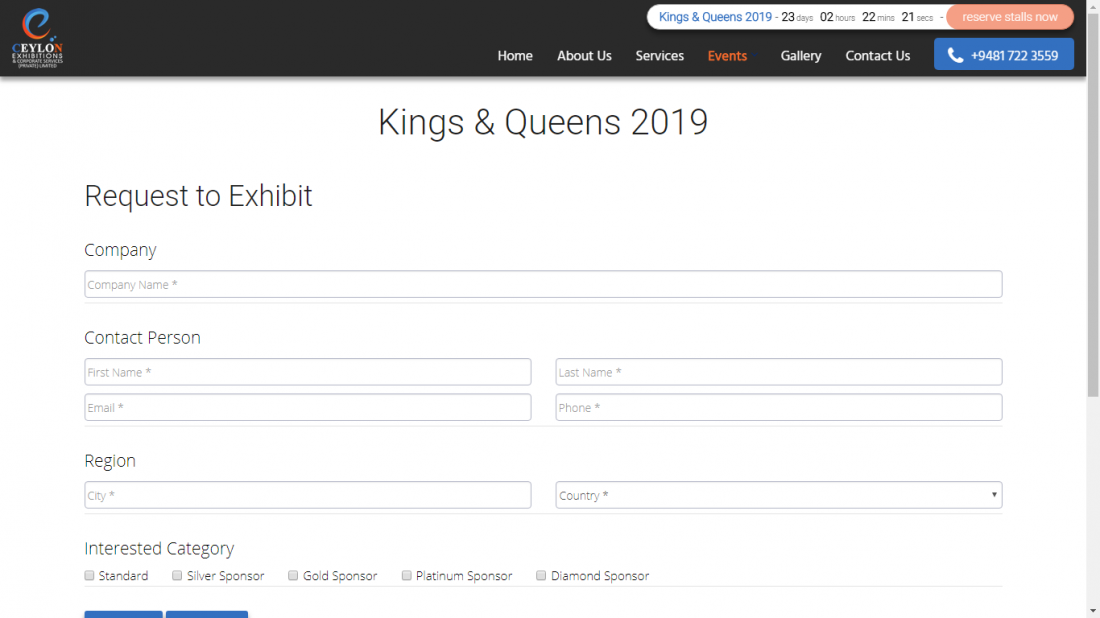Go to the Home menu item
This screenshot has width=1100, height=618.
(x=515, y=55)
